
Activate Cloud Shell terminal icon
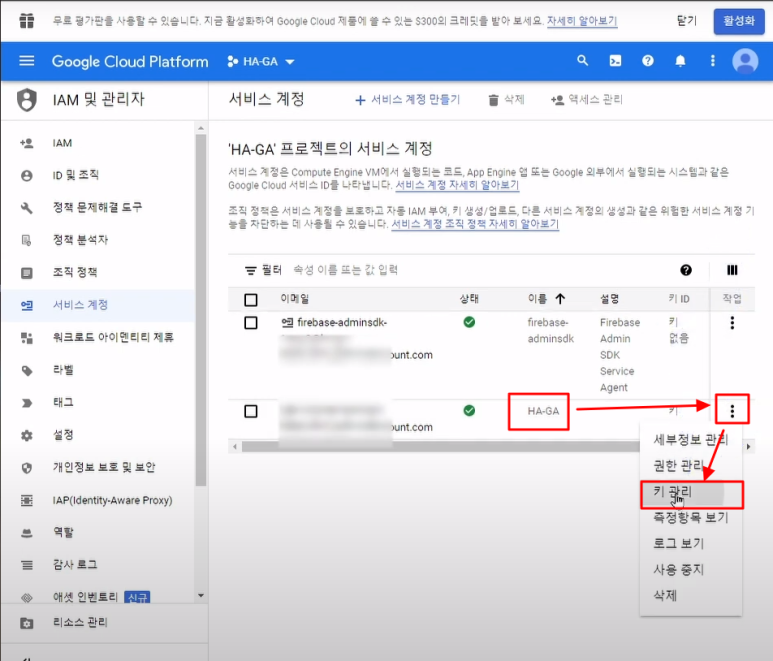(x=615, y=61)
